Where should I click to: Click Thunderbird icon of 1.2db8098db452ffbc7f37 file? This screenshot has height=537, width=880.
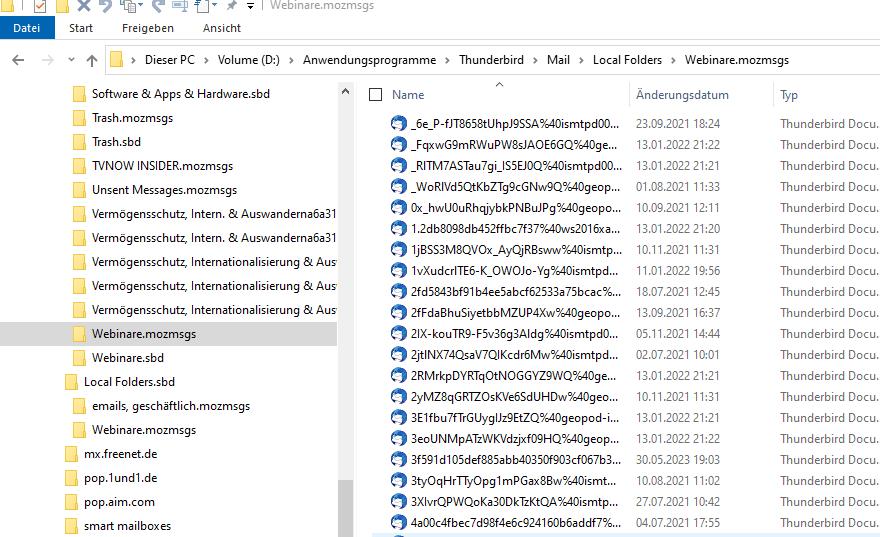tap(398, 228)
